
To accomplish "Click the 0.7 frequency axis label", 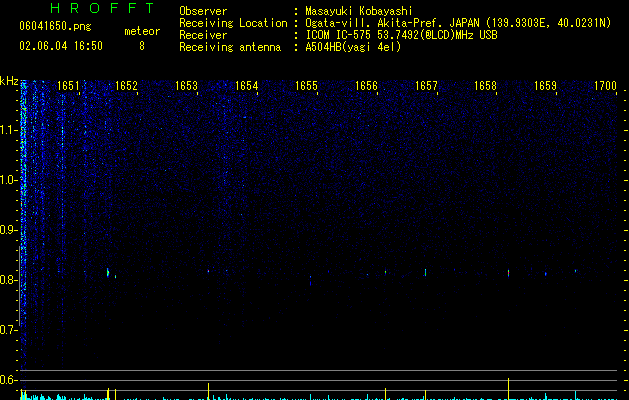I will click(9, 330).
